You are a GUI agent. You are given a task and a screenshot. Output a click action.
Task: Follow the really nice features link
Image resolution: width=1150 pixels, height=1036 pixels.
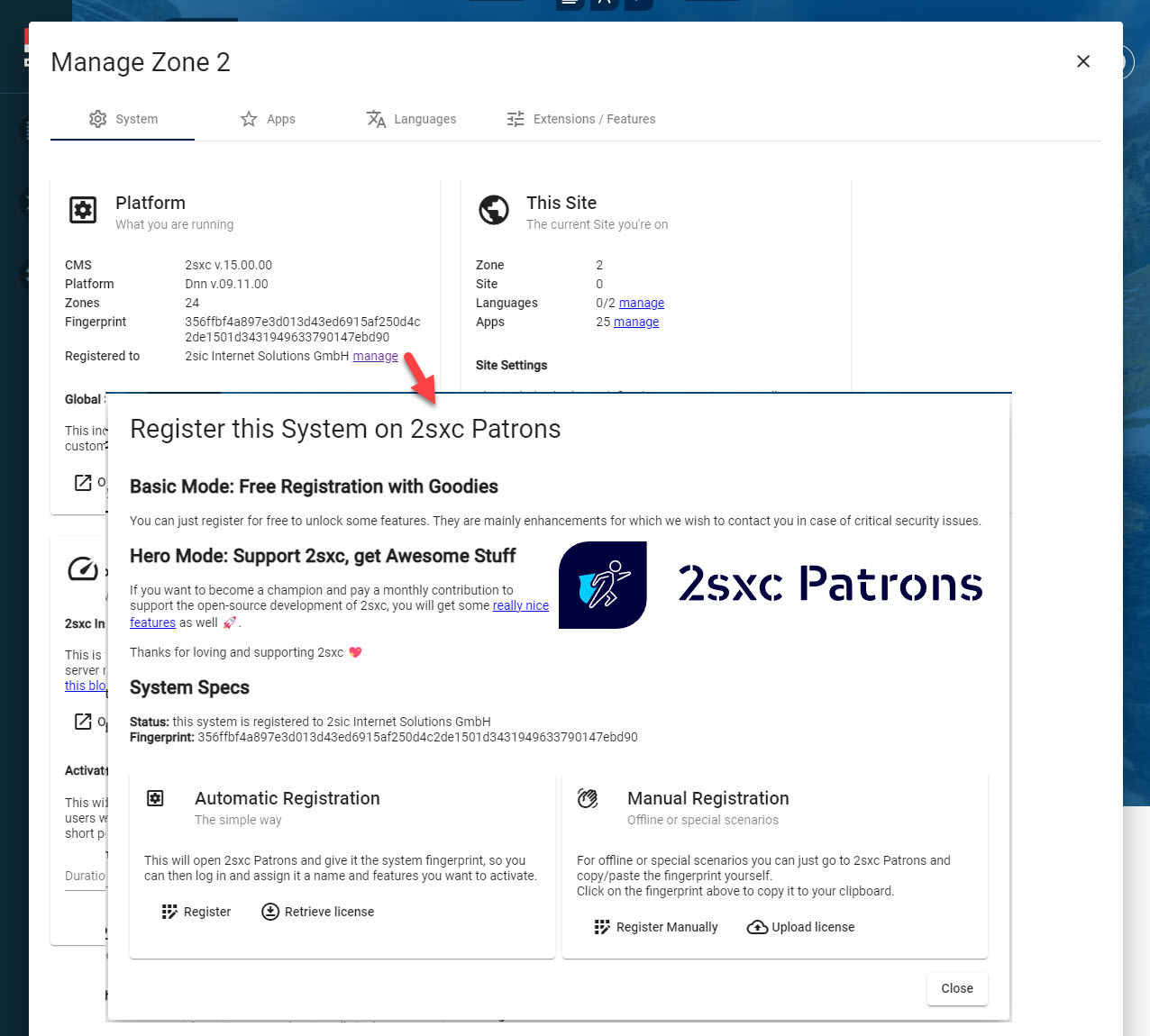(x=520, y=605)
